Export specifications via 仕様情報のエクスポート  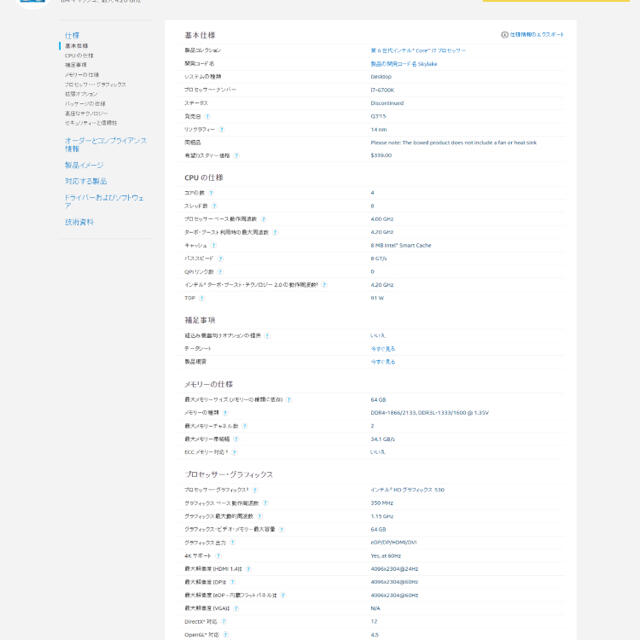pos(532,35)
